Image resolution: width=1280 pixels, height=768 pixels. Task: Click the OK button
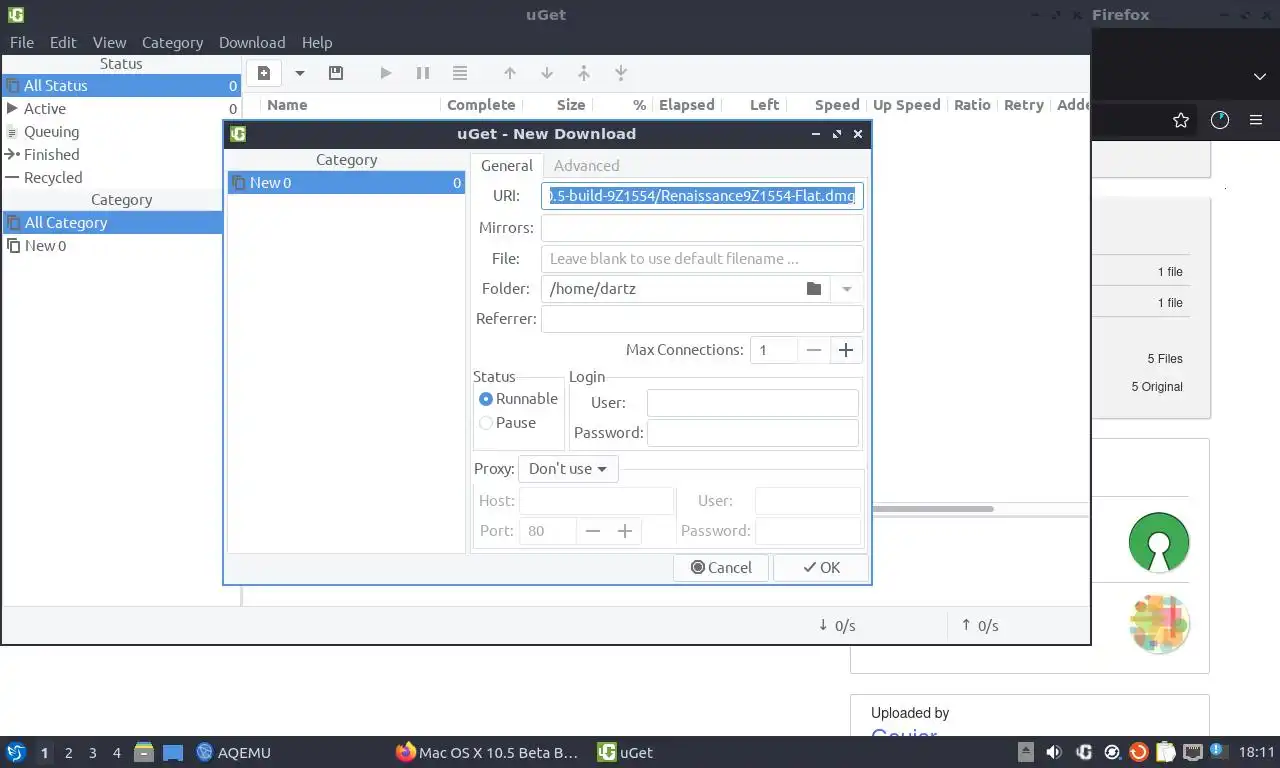point(821,568)
